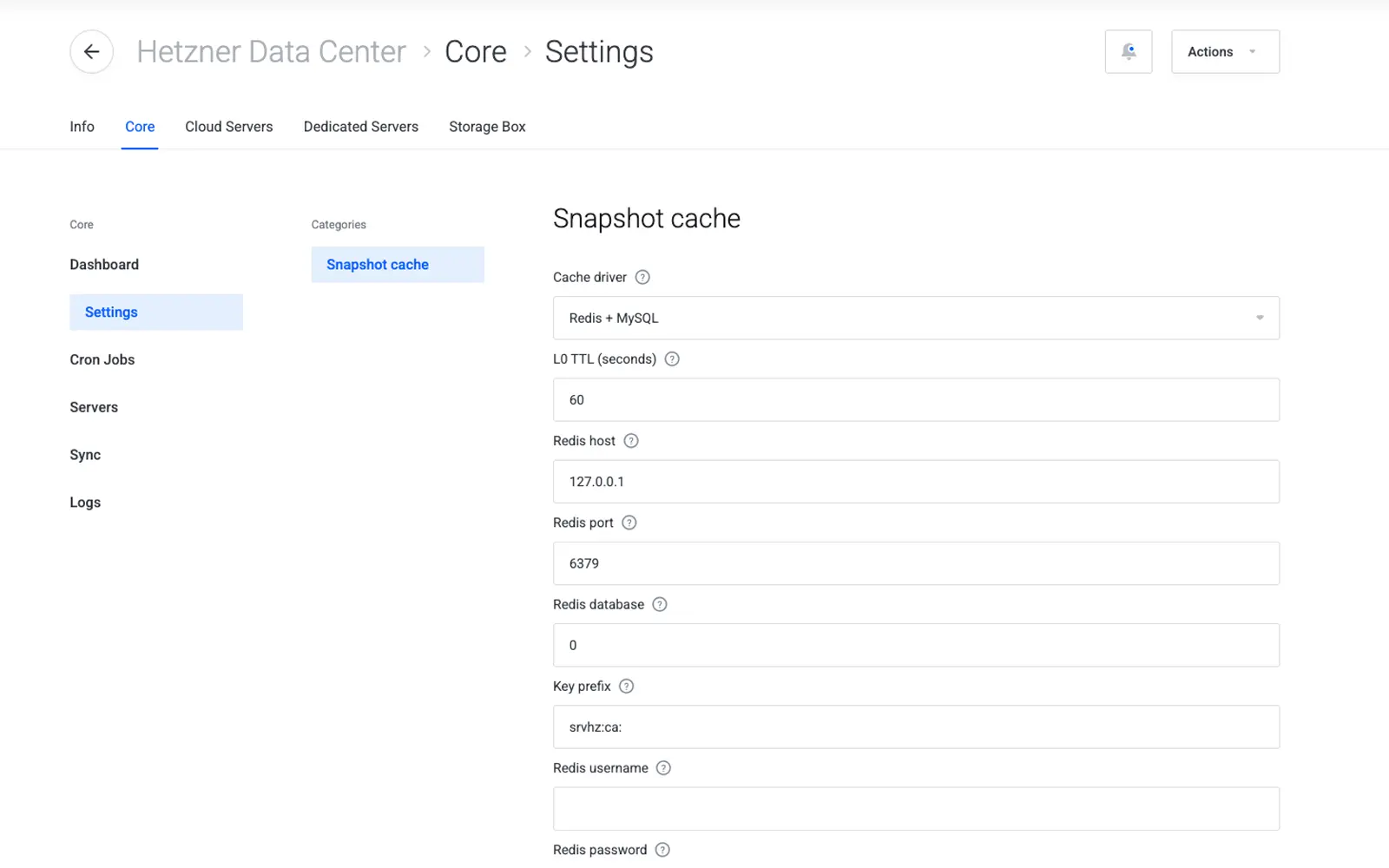Show help for L0 TTL (seconds)

[672, 359]
